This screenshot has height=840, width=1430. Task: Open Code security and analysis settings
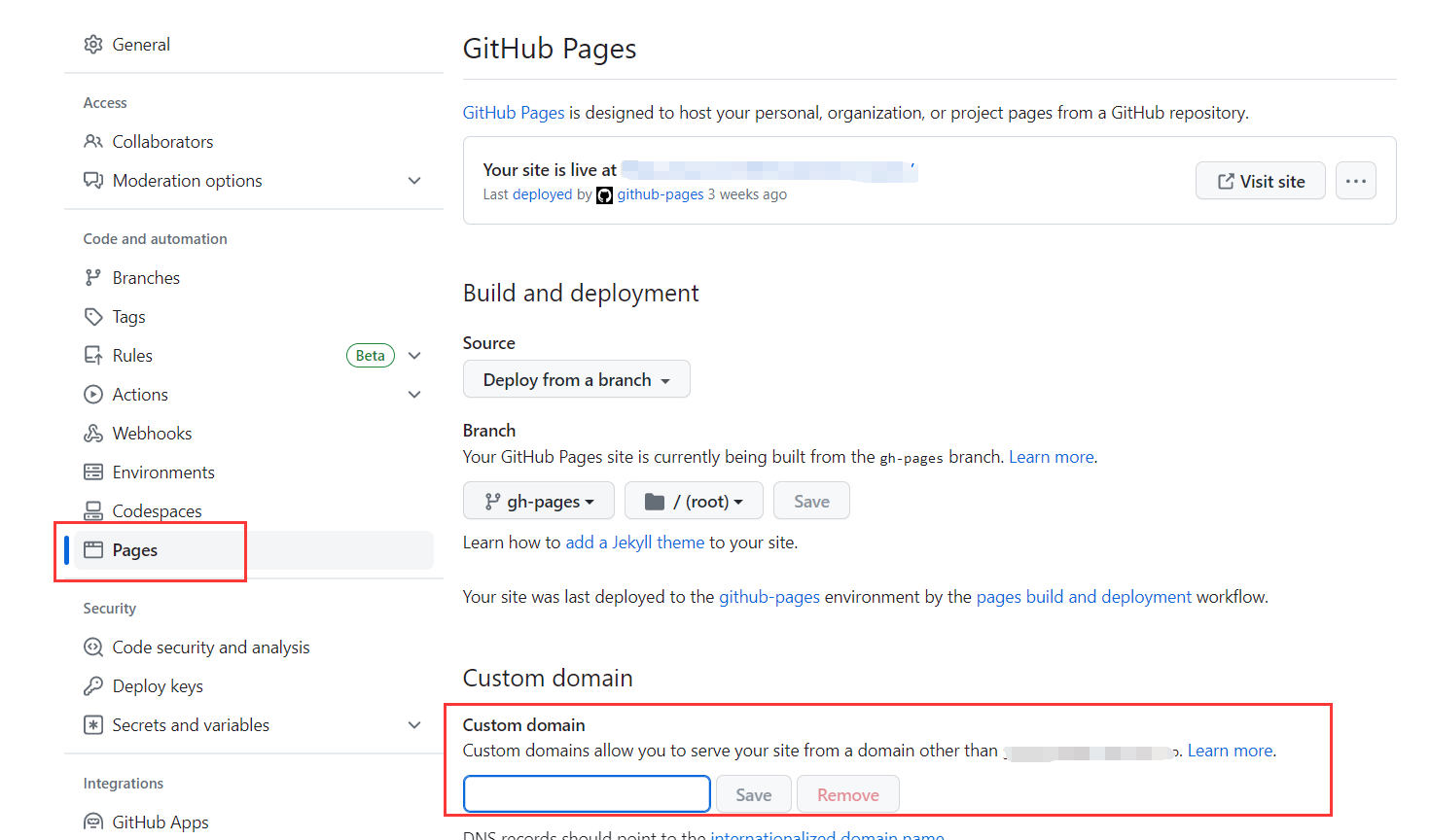pyautogui.click(x=211, y=647)
